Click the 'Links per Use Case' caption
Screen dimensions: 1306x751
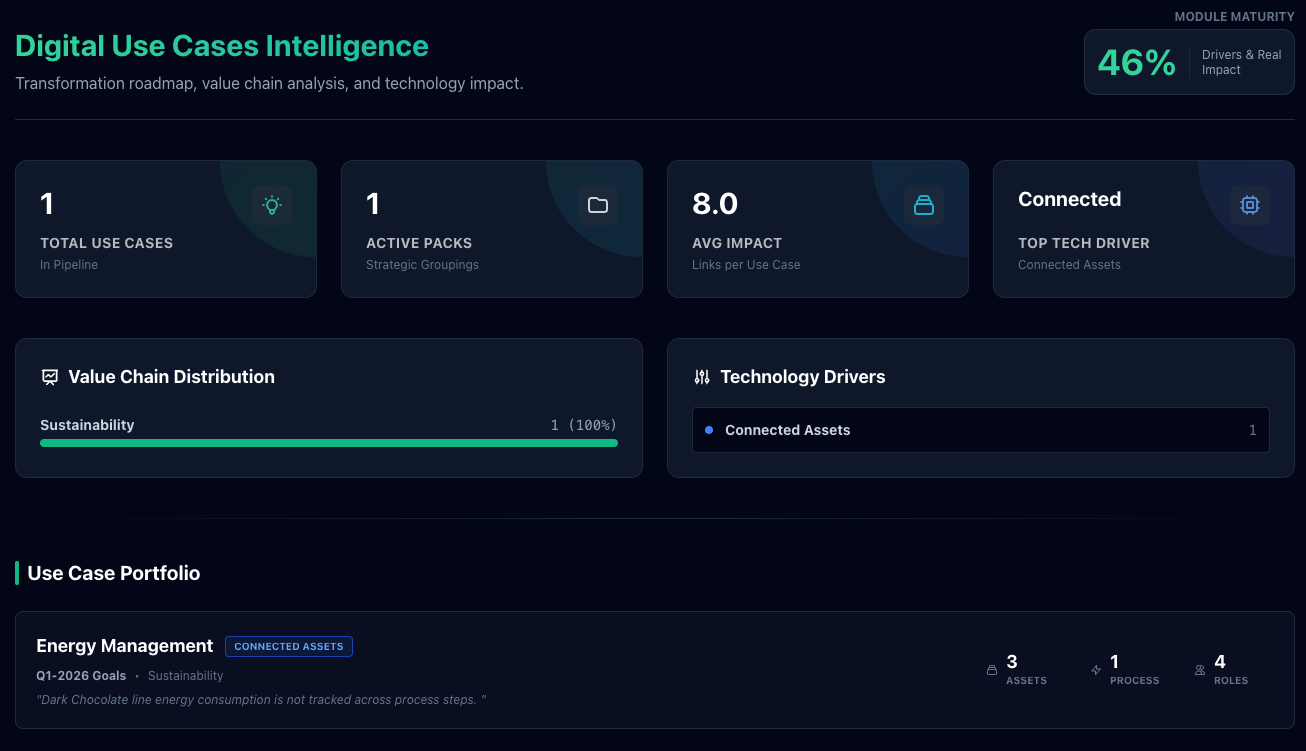pos(746,265)
